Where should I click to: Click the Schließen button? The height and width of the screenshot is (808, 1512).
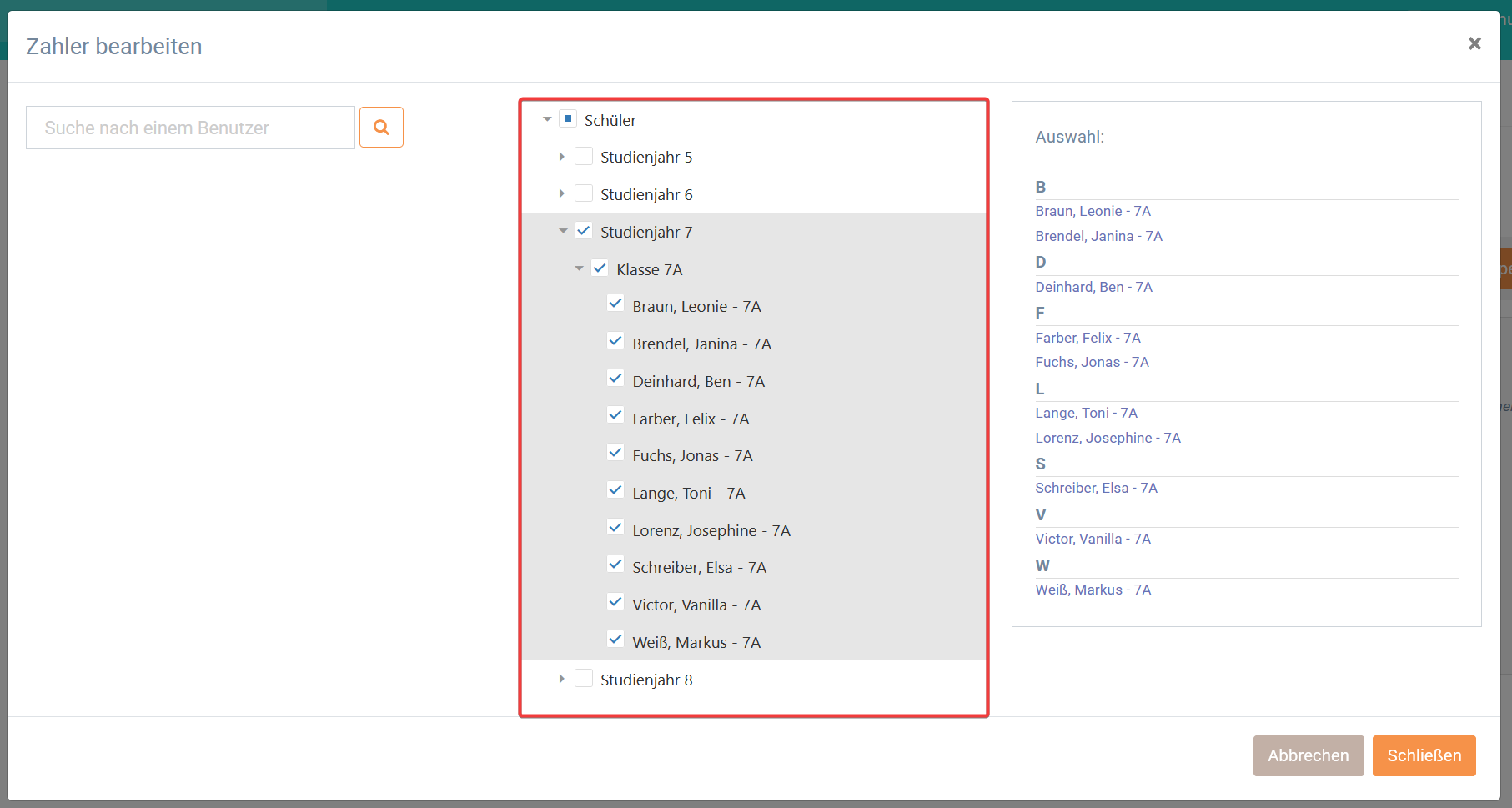click(x=1424, y=755)
